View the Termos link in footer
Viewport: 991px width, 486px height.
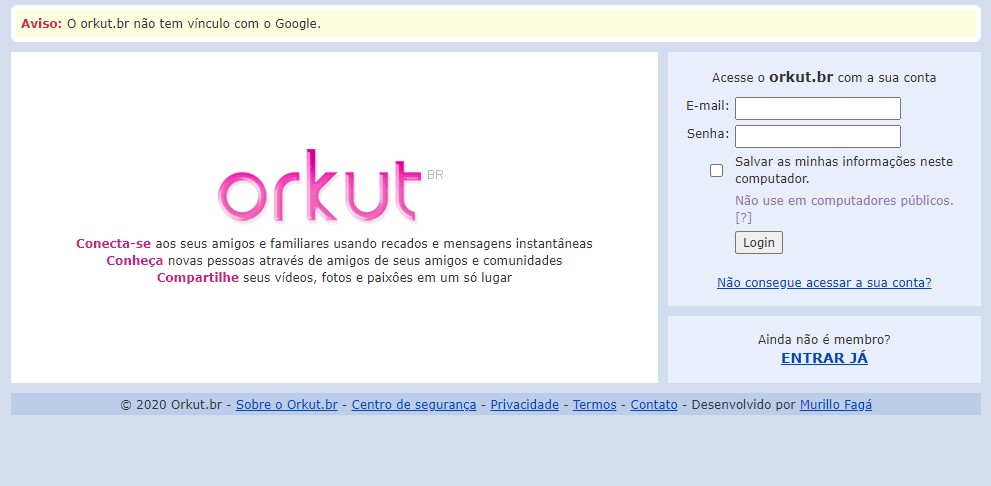click(x=594, y=405)
